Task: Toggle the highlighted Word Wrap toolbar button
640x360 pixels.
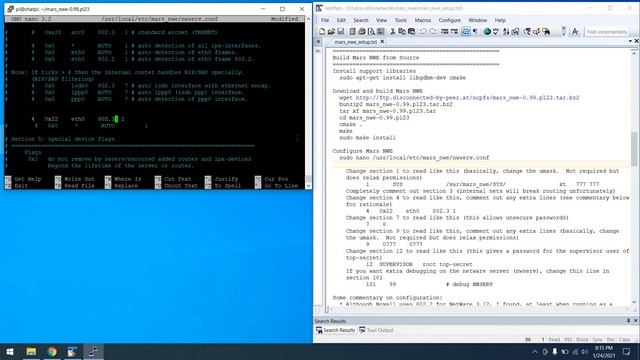Action: click(465, 31)
